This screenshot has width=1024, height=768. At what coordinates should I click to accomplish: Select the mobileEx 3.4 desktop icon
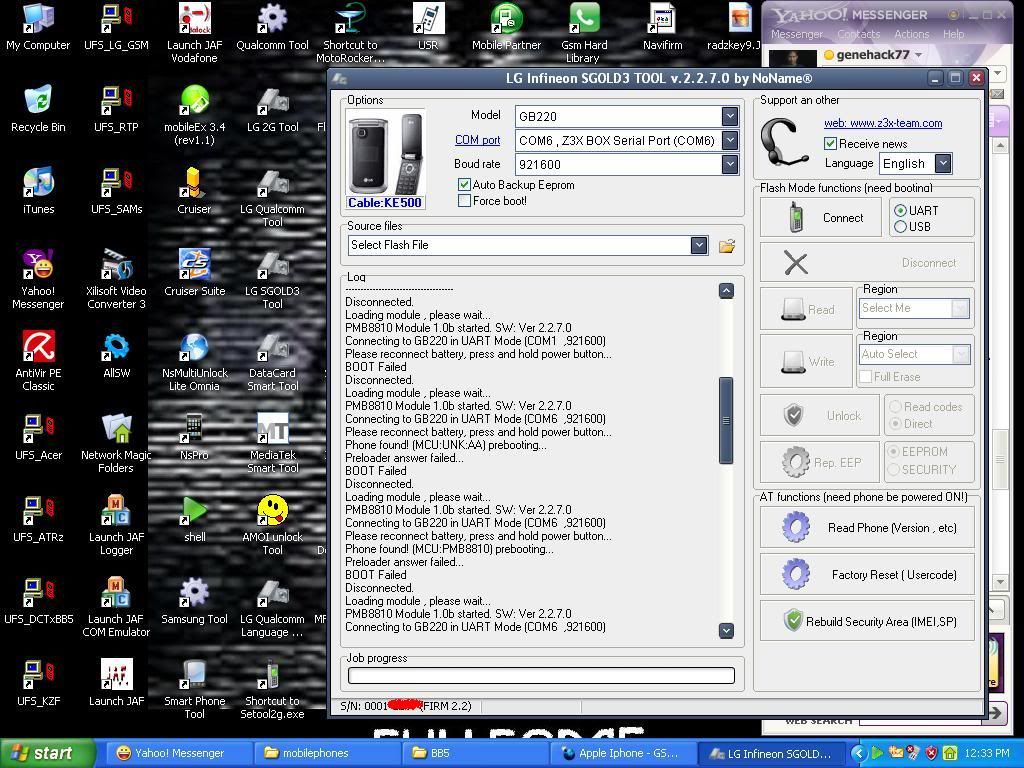click(x=194, y=115)
